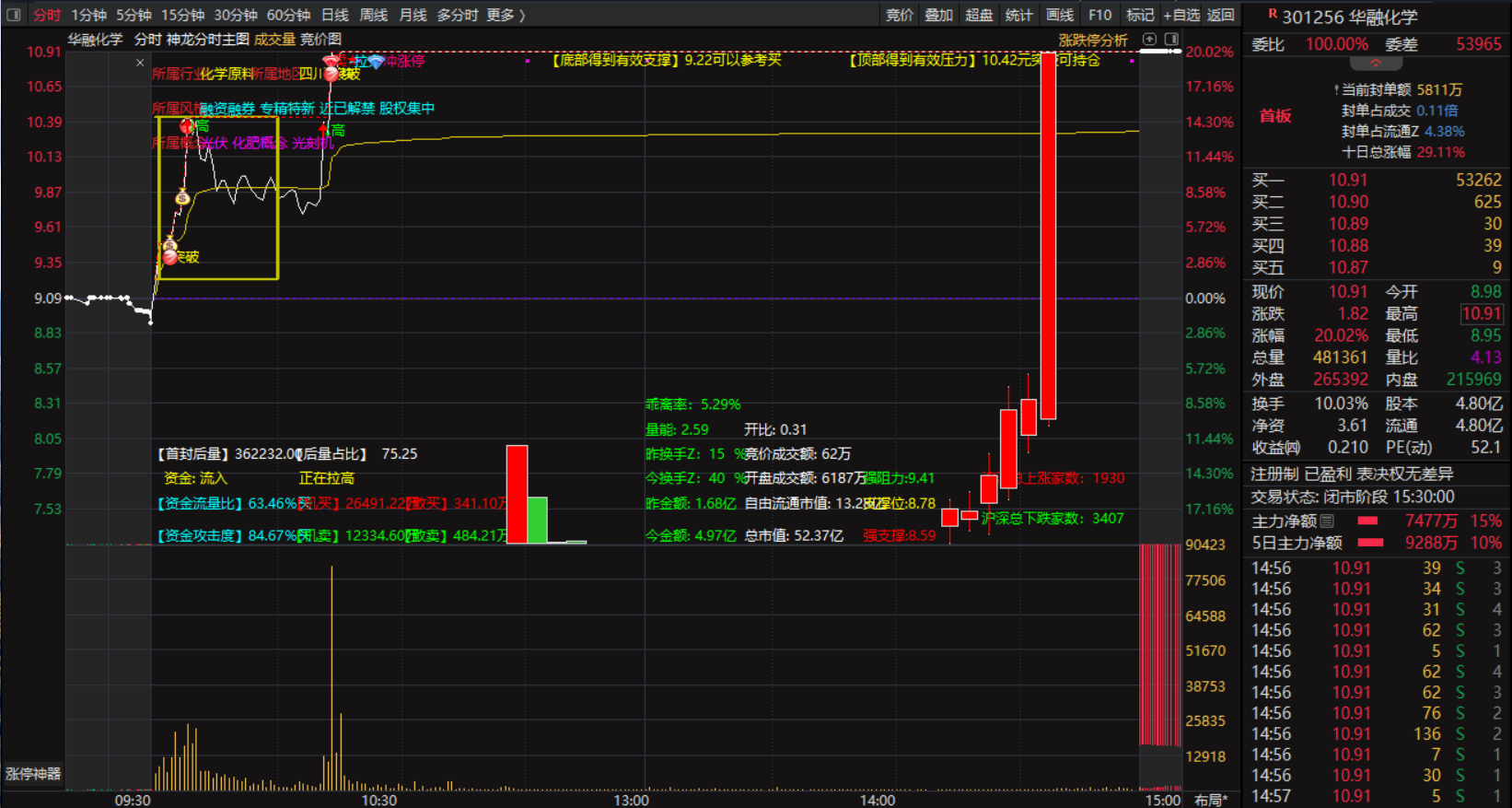Toggle the 成交量 volume indicator

tap(274, 40)
